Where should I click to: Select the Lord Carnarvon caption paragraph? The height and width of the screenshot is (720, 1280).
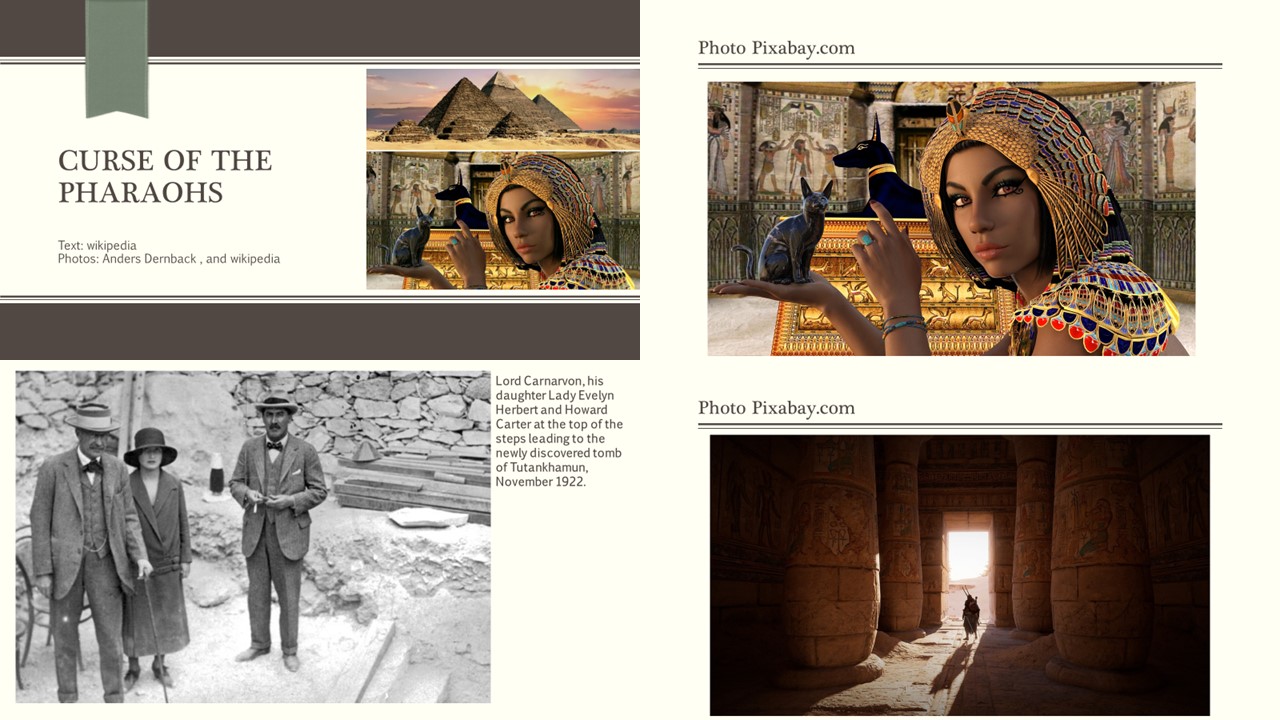(559, 431)
